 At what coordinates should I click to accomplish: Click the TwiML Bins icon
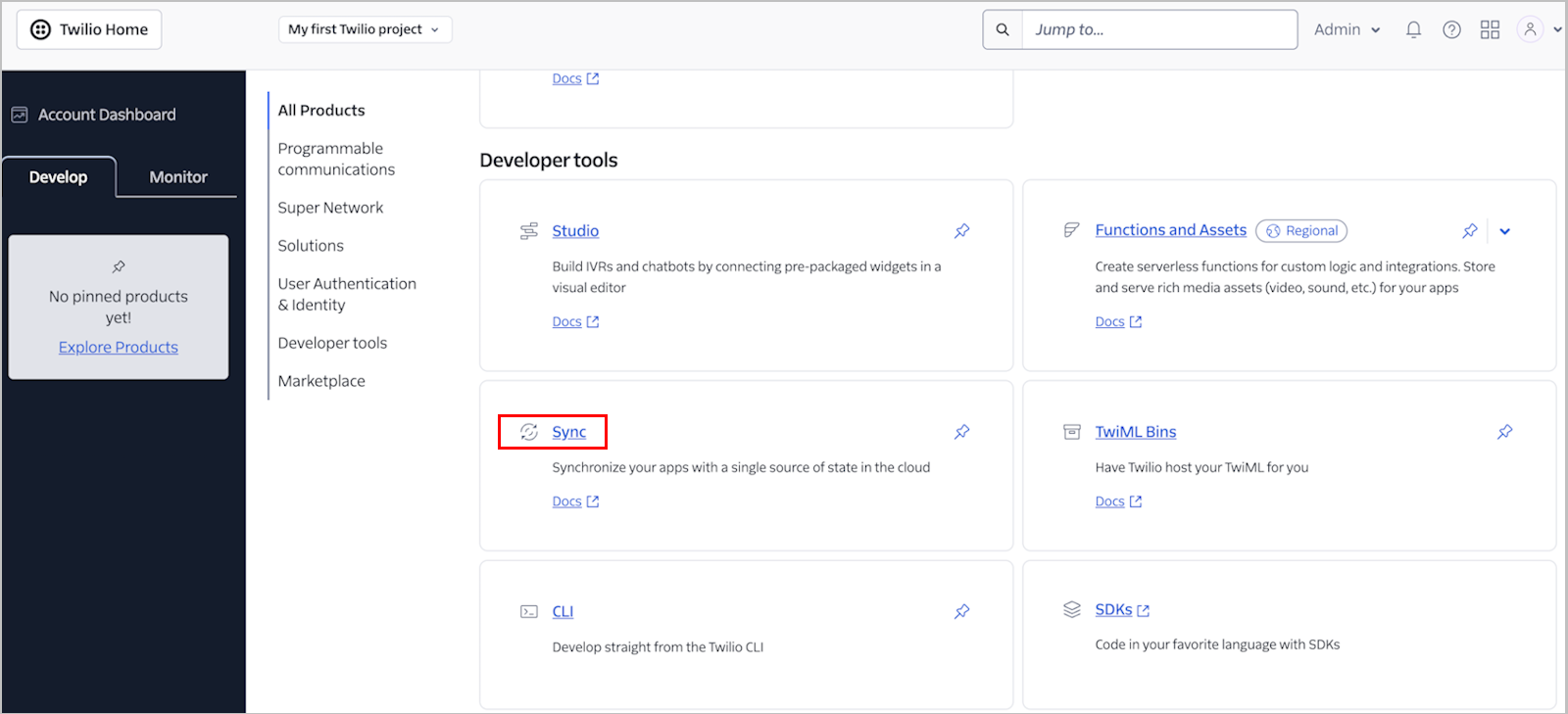pos(1072,432)
